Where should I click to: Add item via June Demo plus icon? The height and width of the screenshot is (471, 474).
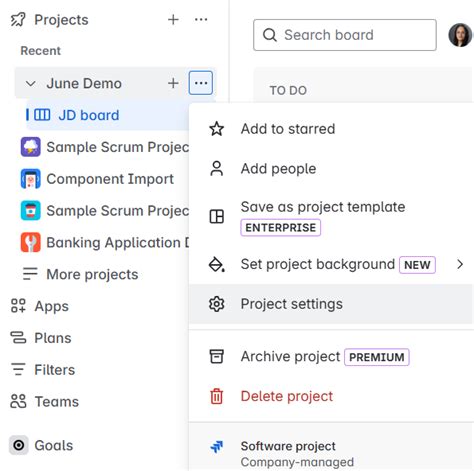tap(173, 83)
